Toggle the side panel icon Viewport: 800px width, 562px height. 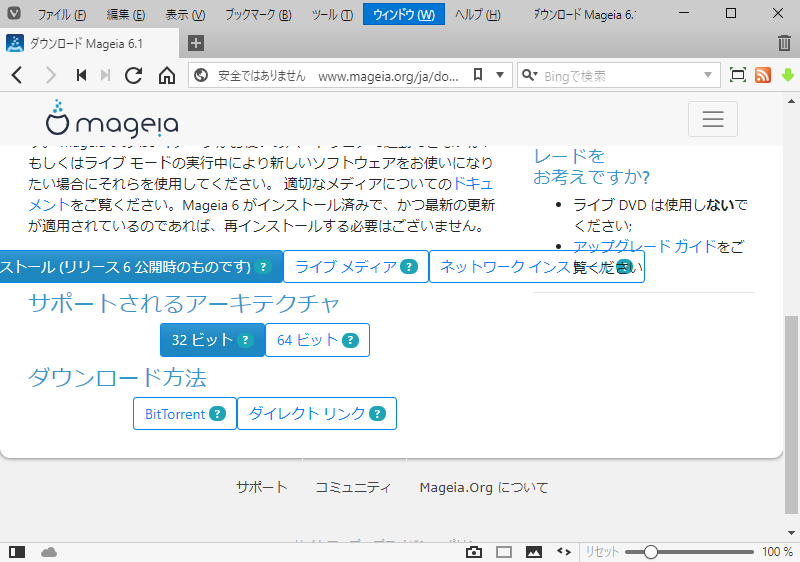17,552
